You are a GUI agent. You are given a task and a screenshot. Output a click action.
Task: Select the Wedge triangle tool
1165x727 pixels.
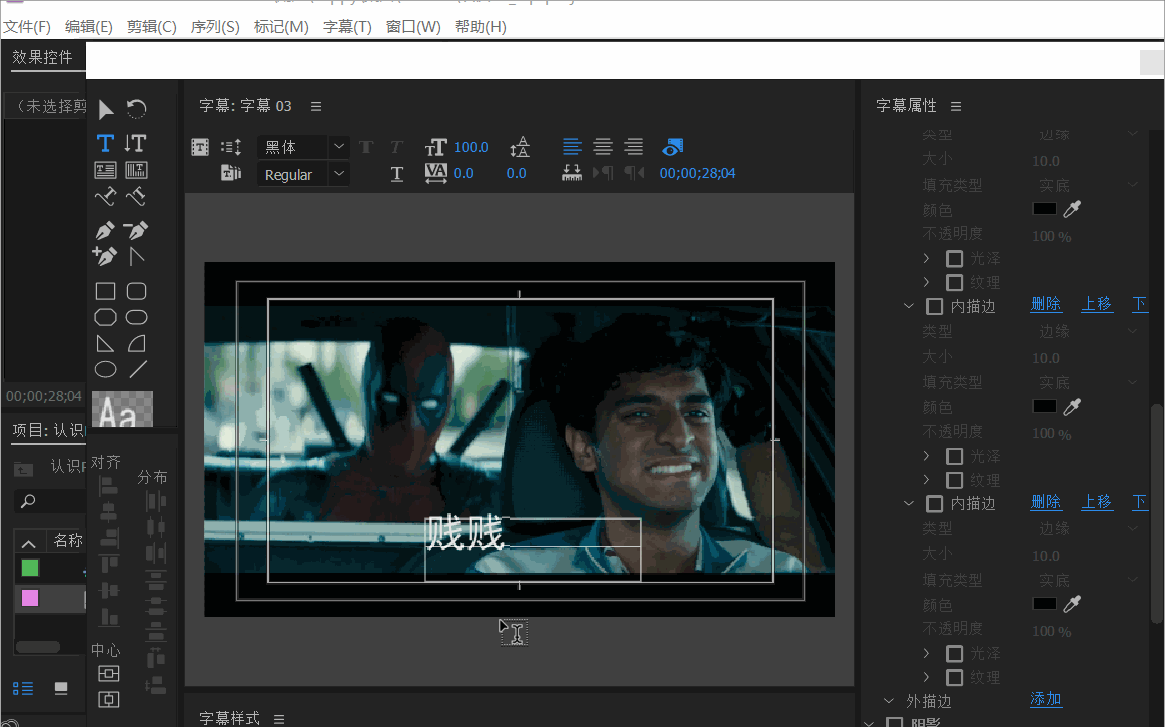[106, 343]
